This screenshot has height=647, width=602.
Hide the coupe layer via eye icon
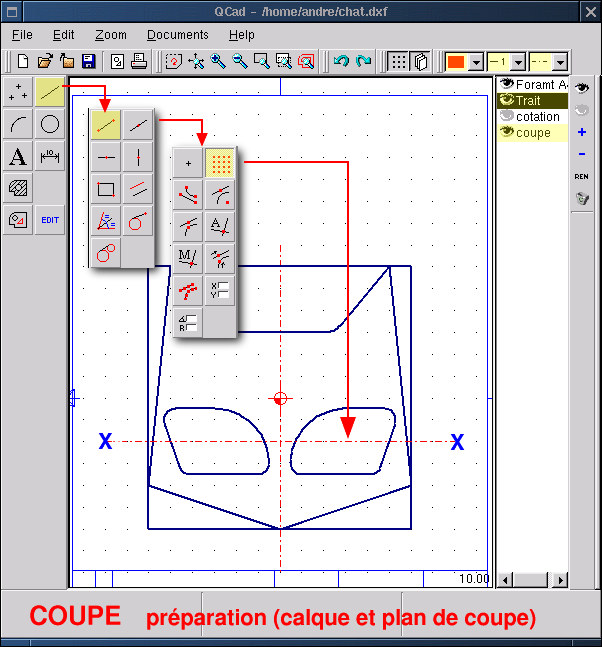tap(506, 133)
